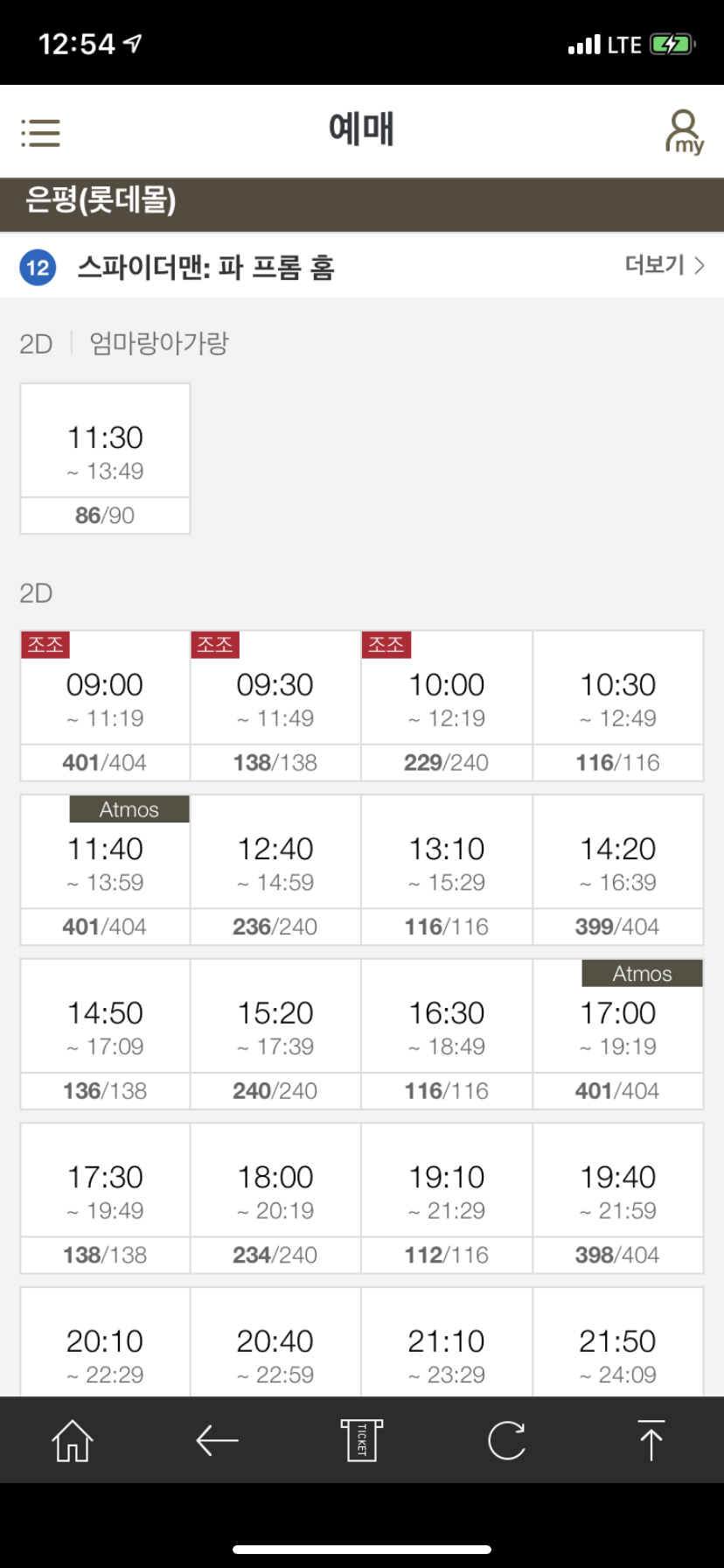Jump to top with up arrow icon
The width and height of the screenshot is (724, 1568).
point(651,1439)
